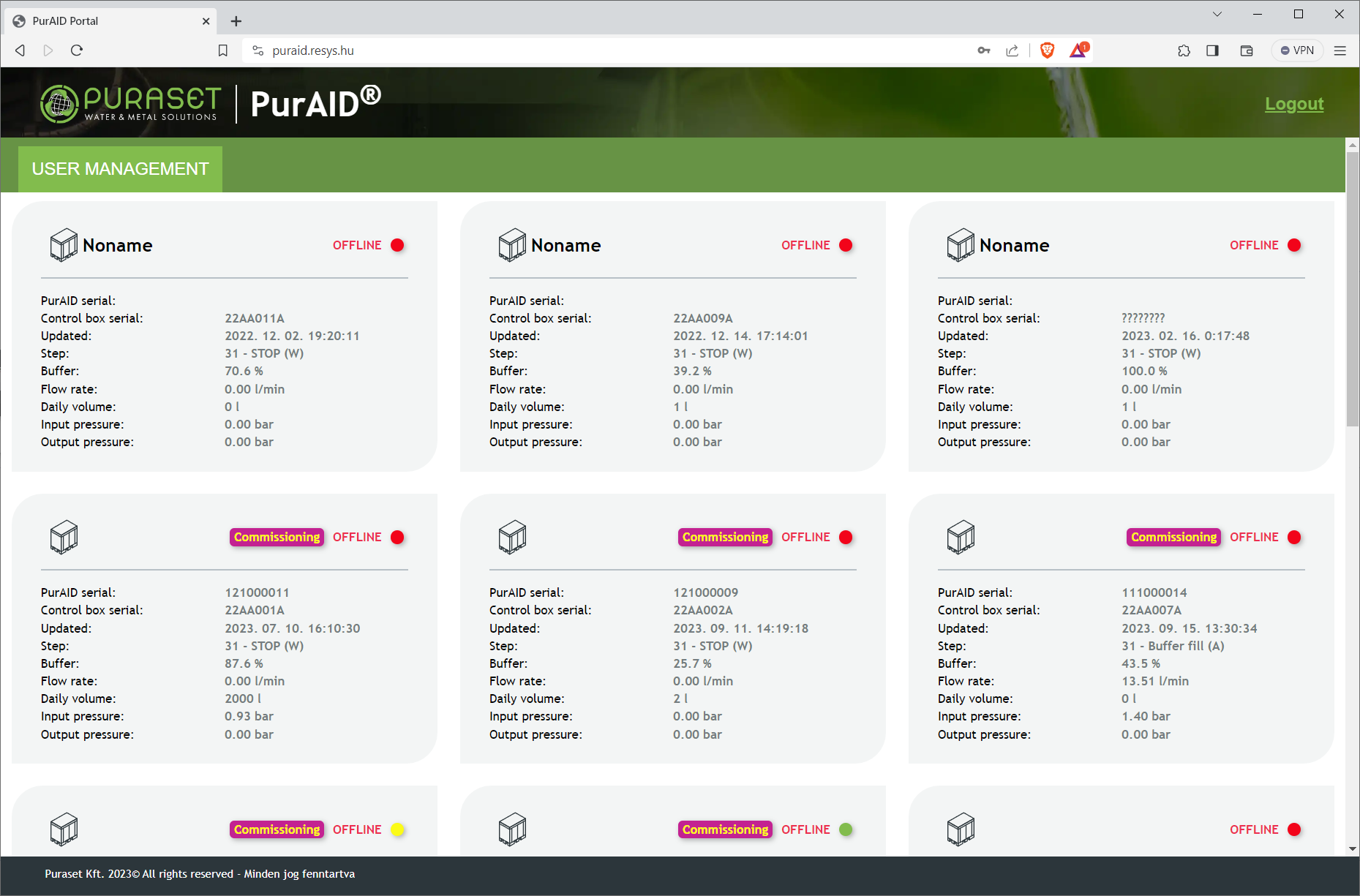Screen dimensions: 1360x896
Task: Bookmark this page with the bookmark icon
Action: click(x=223, y=50)
